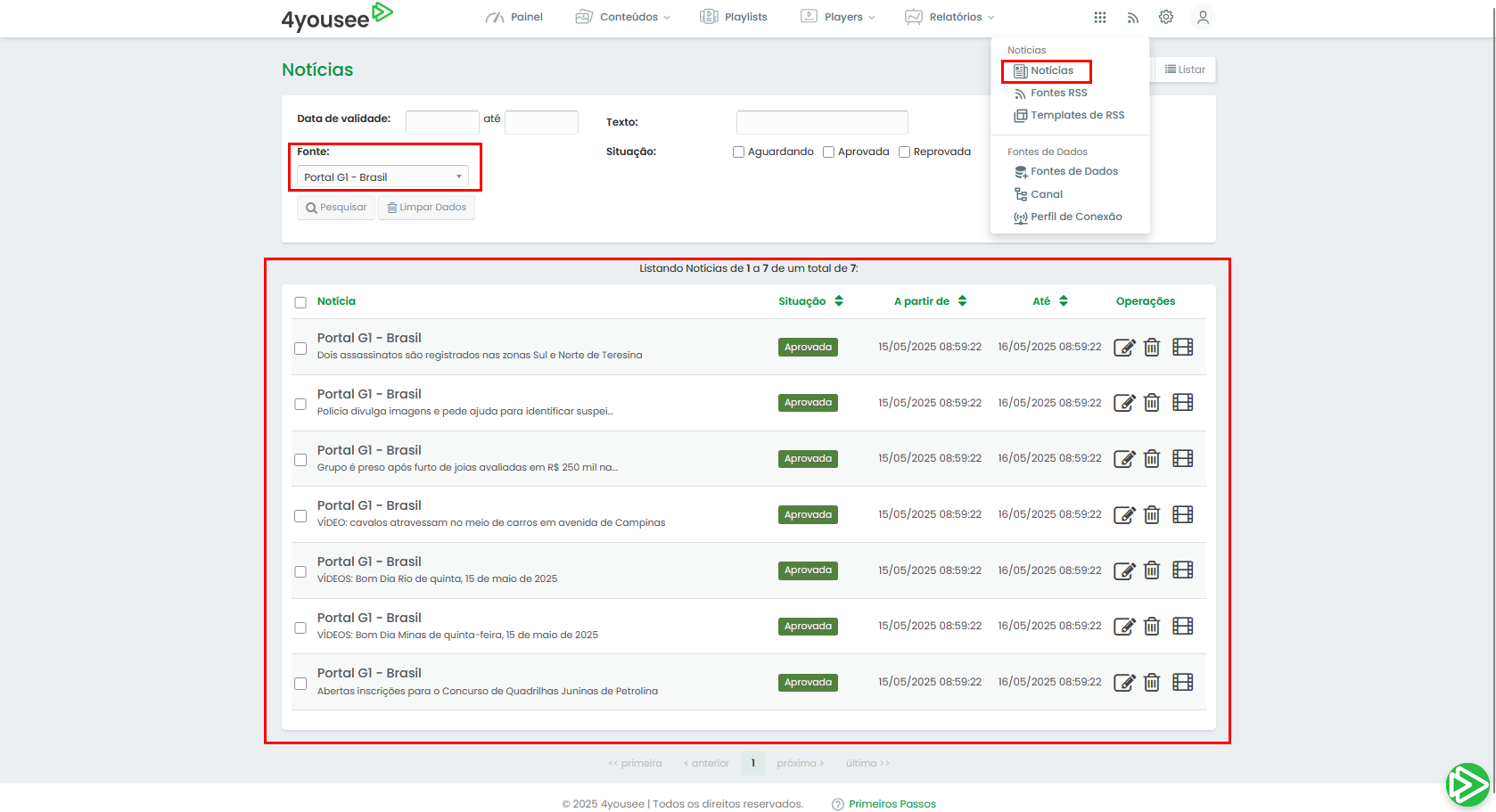
Task: Delete the cavalos Campinas news
Action: 1152,514
